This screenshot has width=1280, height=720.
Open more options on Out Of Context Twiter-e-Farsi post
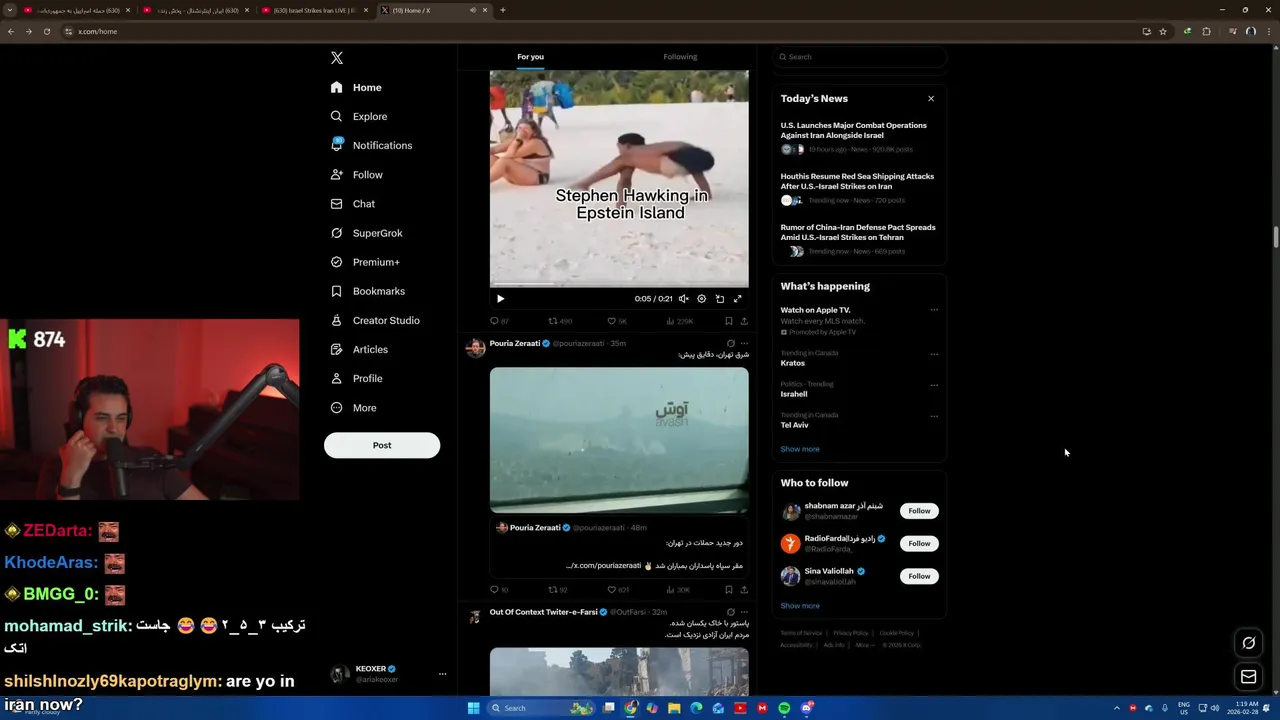(x=744, y=612)
